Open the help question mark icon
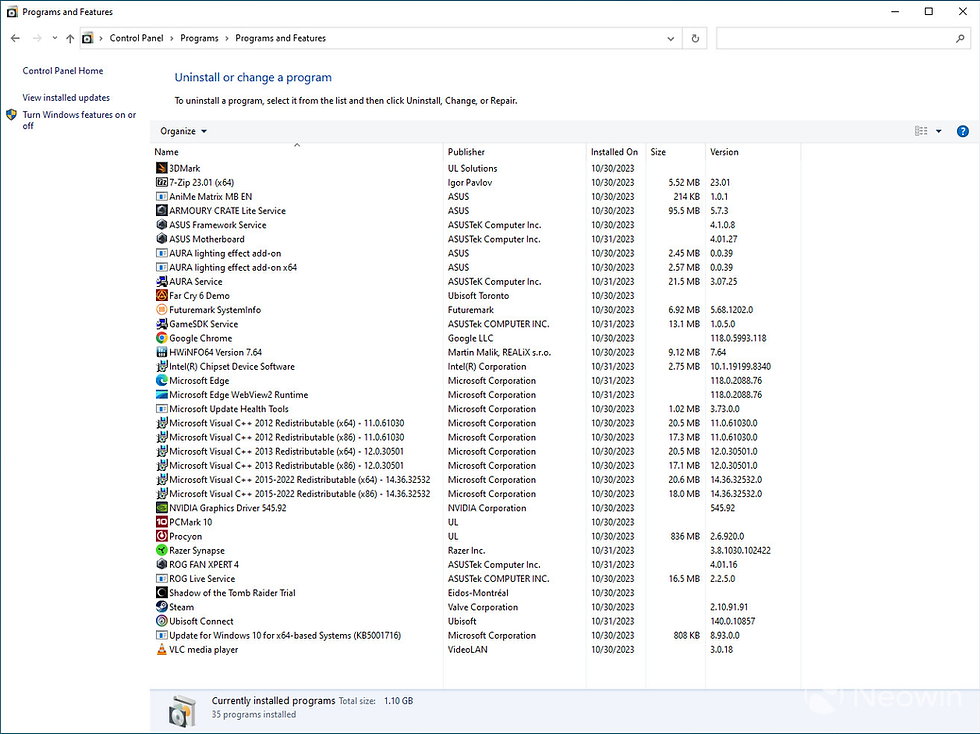This screenshot has height=734, width=980. click(x=962, y=131)
